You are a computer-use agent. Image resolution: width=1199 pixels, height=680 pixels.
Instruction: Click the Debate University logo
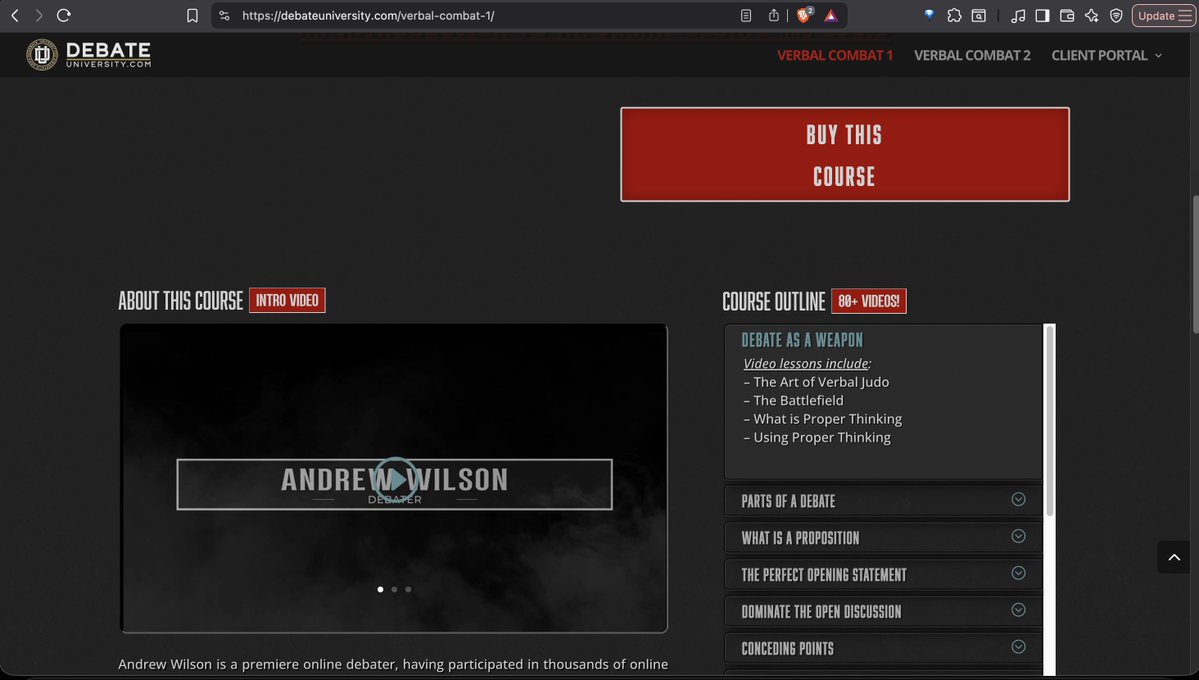pos(89,54)
